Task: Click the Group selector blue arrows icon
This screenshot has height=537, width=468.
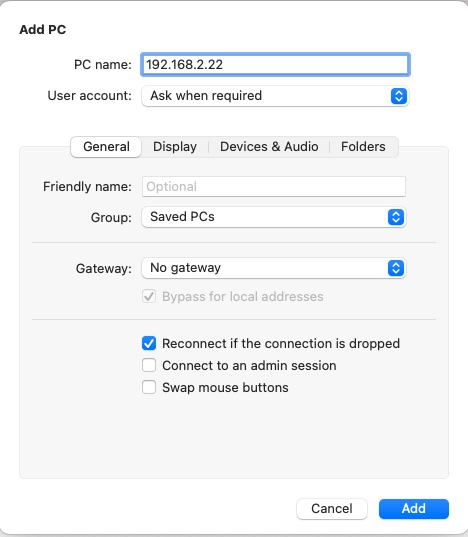Action: tap(396, 217)
